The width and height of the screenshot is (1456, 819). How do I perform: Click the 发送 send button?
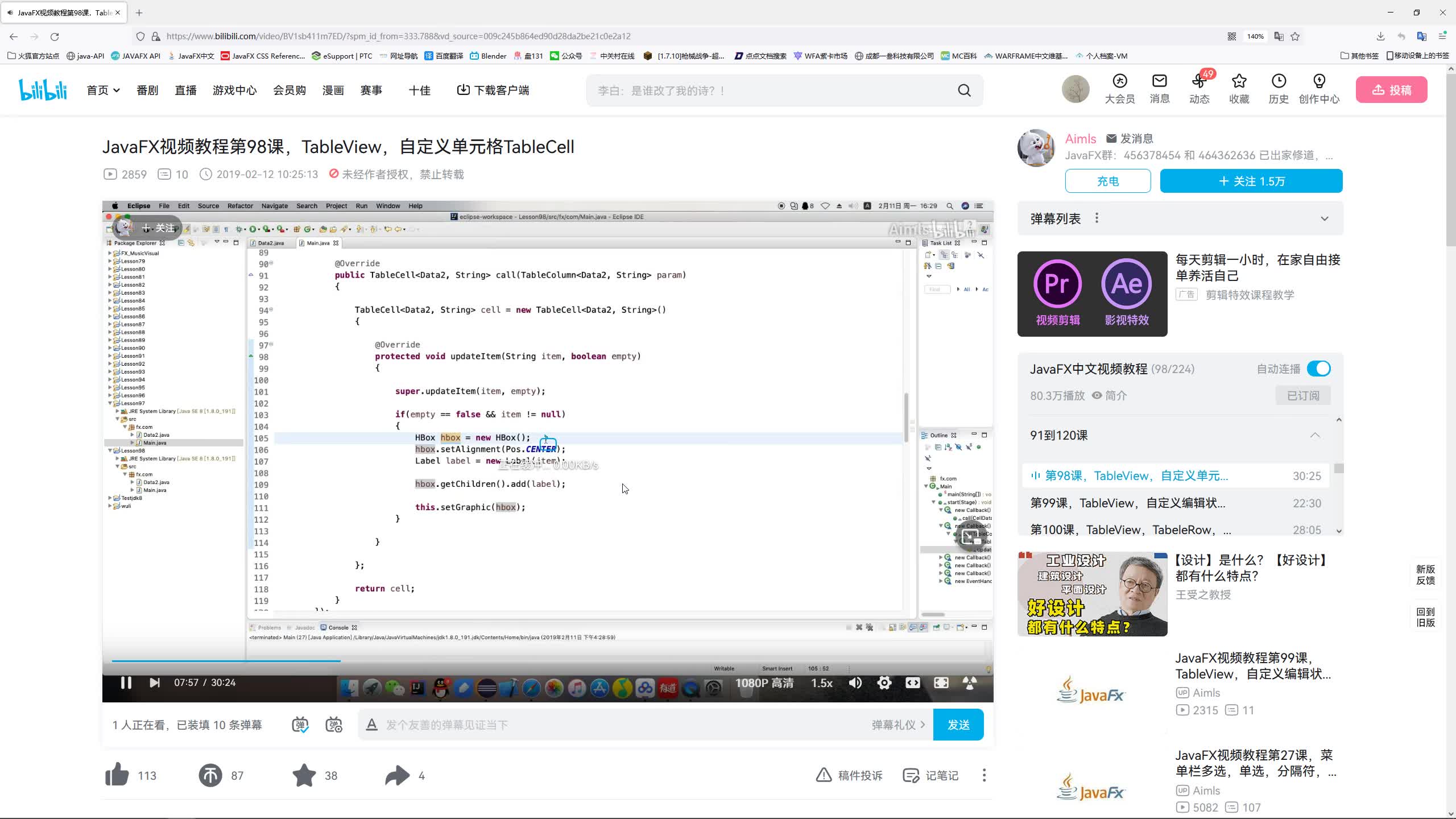click(x=958, y=725)
